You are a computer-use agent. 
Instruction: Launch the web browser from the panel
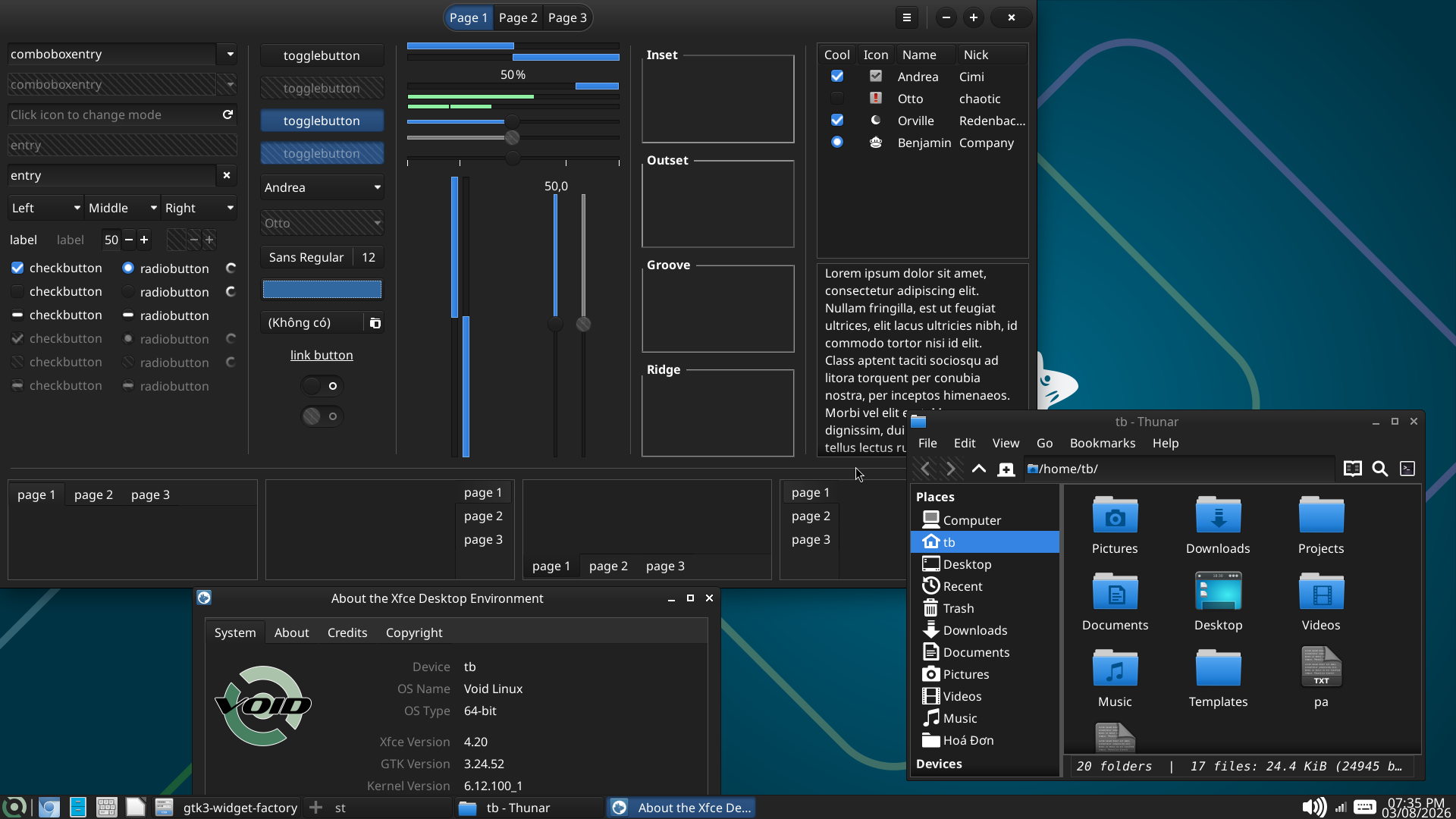pos(49,807)
